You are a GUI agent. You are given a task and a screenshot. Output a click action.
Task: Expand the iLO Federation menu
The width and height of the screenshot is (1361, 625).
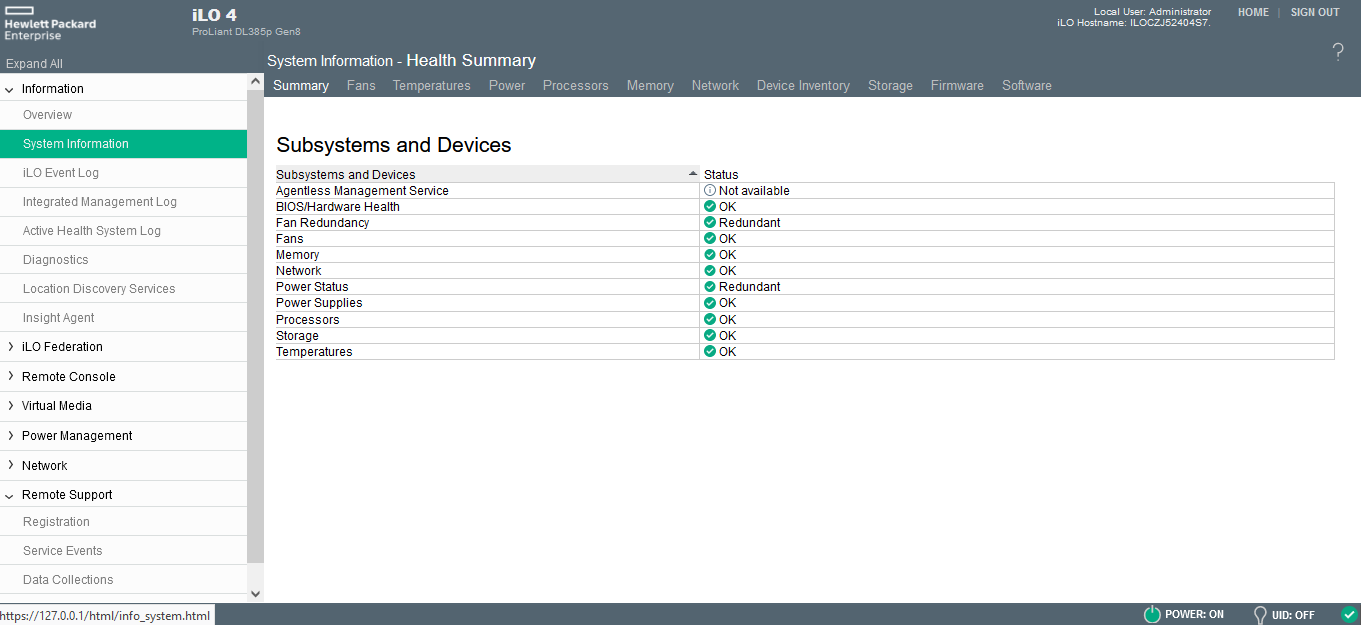click(x=10, y=347)
